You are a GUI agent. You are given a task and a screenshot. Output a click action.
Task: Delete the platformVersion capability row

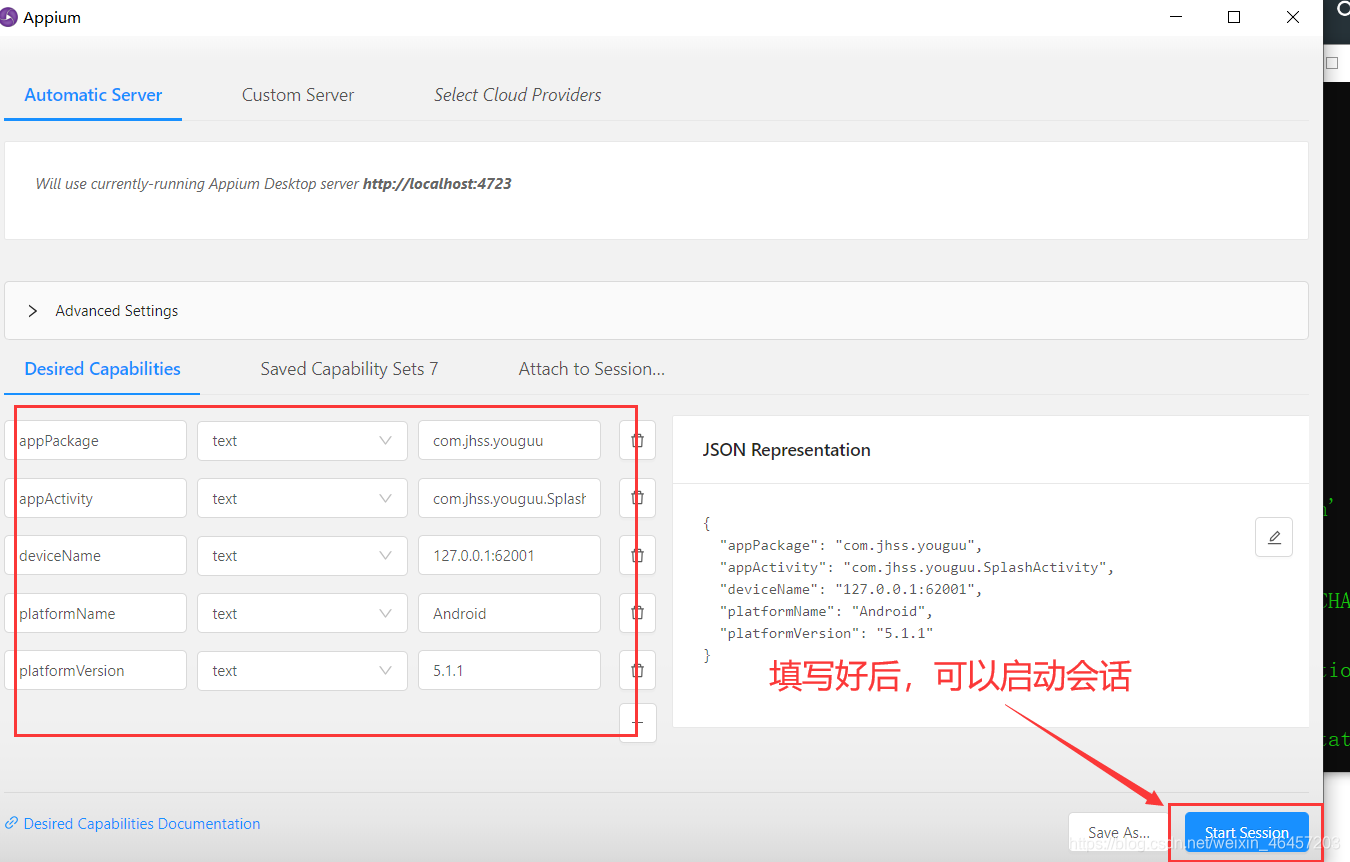[637, 670]
